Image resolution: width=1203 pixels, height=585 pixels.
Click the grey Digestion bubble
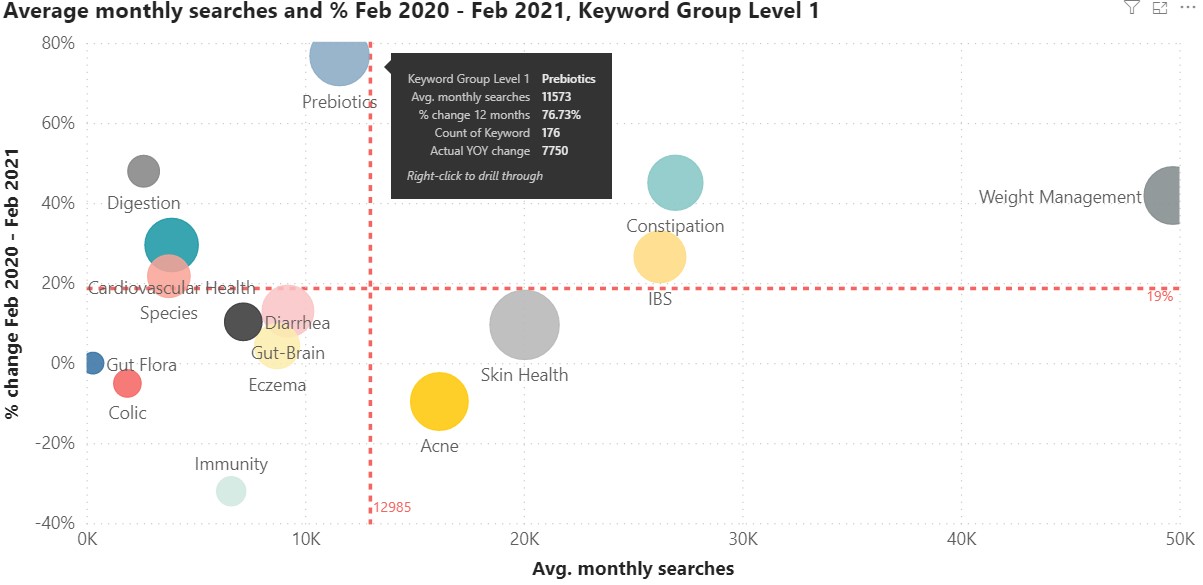[x=144, y=171]
